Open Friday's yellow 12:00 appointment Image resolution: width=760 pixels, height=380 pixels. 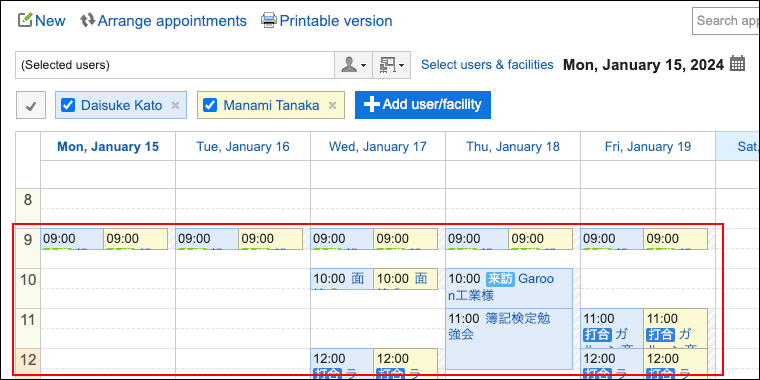pyautogui.click(x=675, y=364)
